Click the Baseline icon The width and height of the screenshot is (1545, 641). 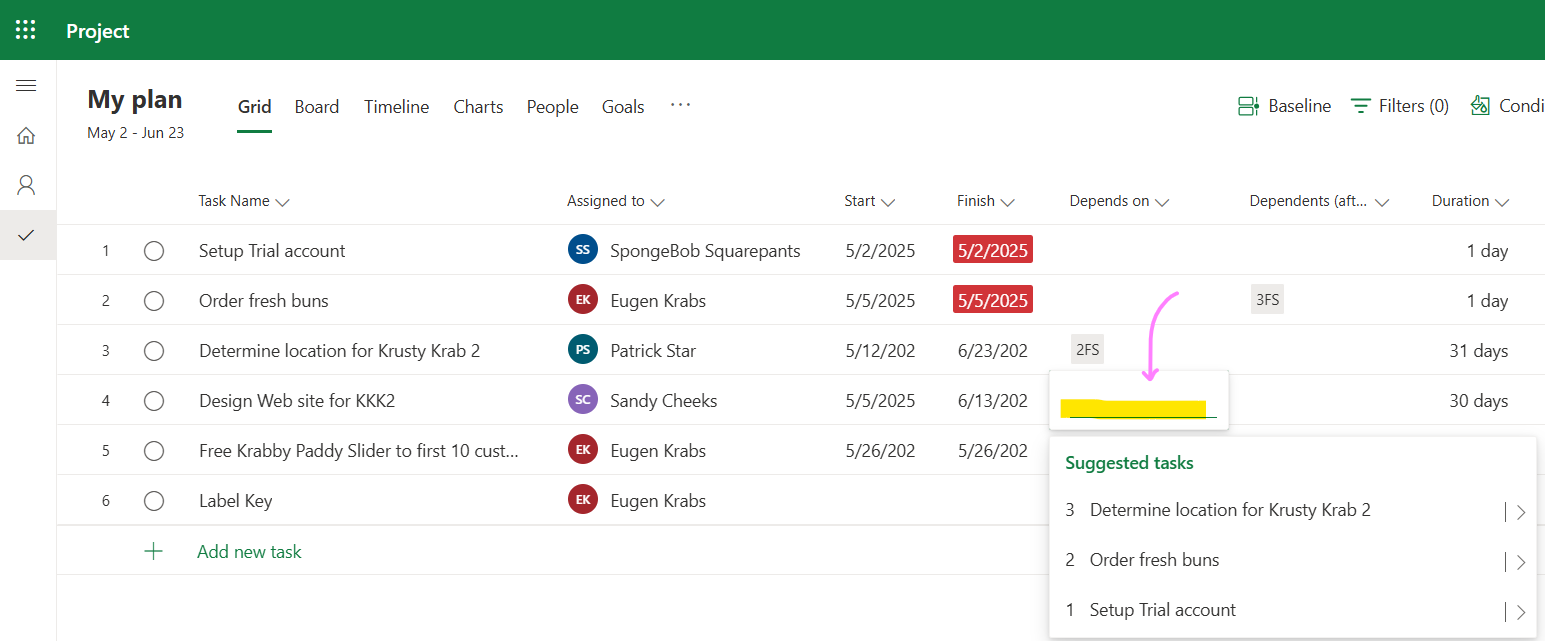point(1248,106)
